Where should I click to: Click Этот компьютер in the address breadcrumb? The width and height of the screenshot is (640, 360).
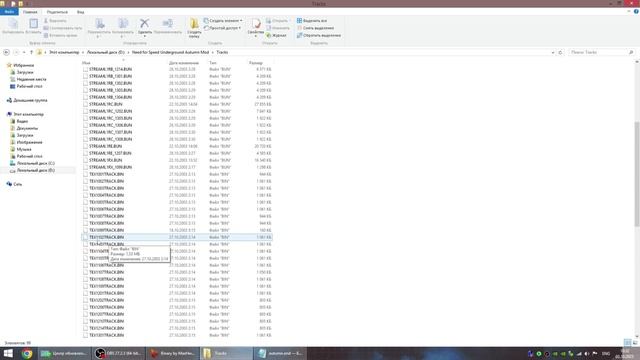(x=64, y=52)
